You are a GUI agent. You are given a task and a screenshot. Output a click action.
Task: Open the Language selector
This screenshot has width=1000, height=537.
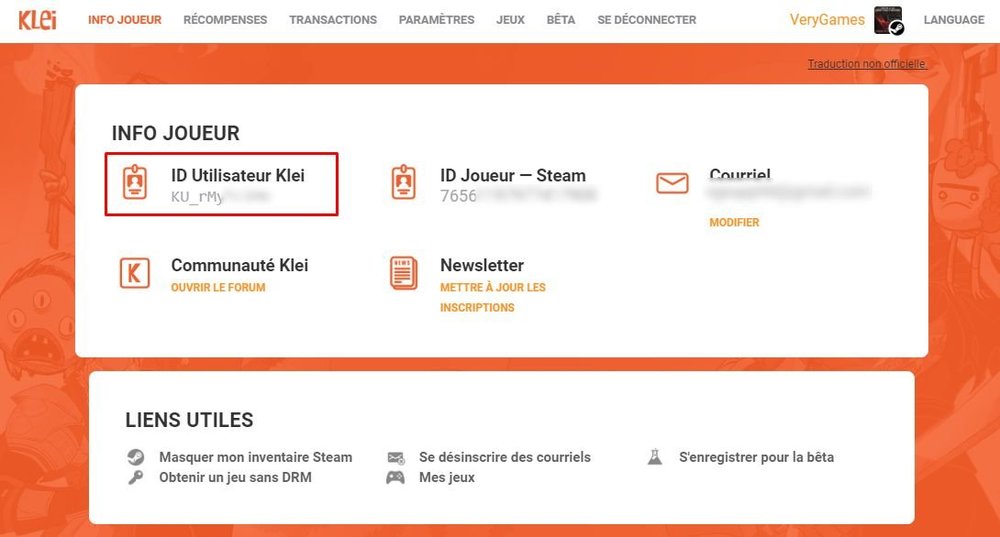(953, 20)
